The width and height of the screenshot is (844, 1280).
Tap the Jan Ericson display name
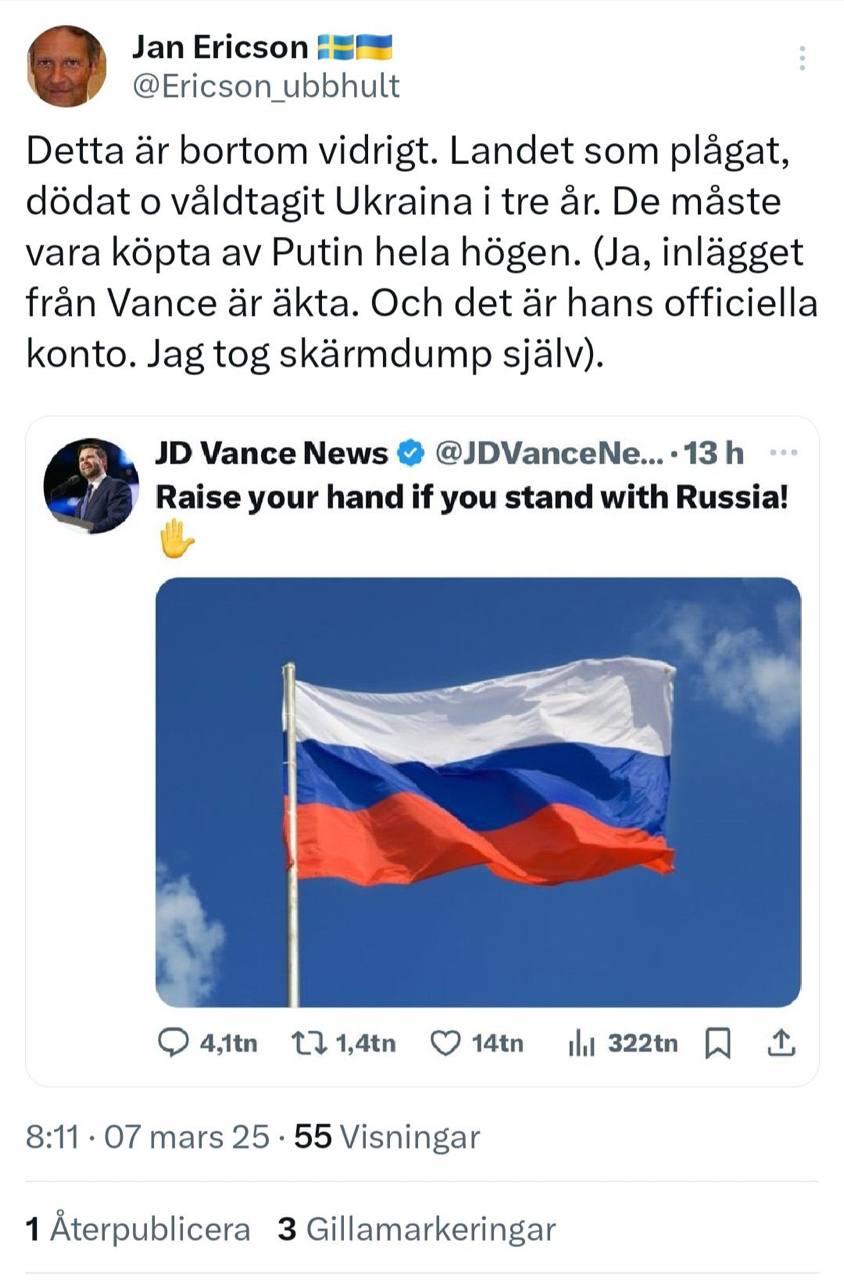tap(221, 46)
